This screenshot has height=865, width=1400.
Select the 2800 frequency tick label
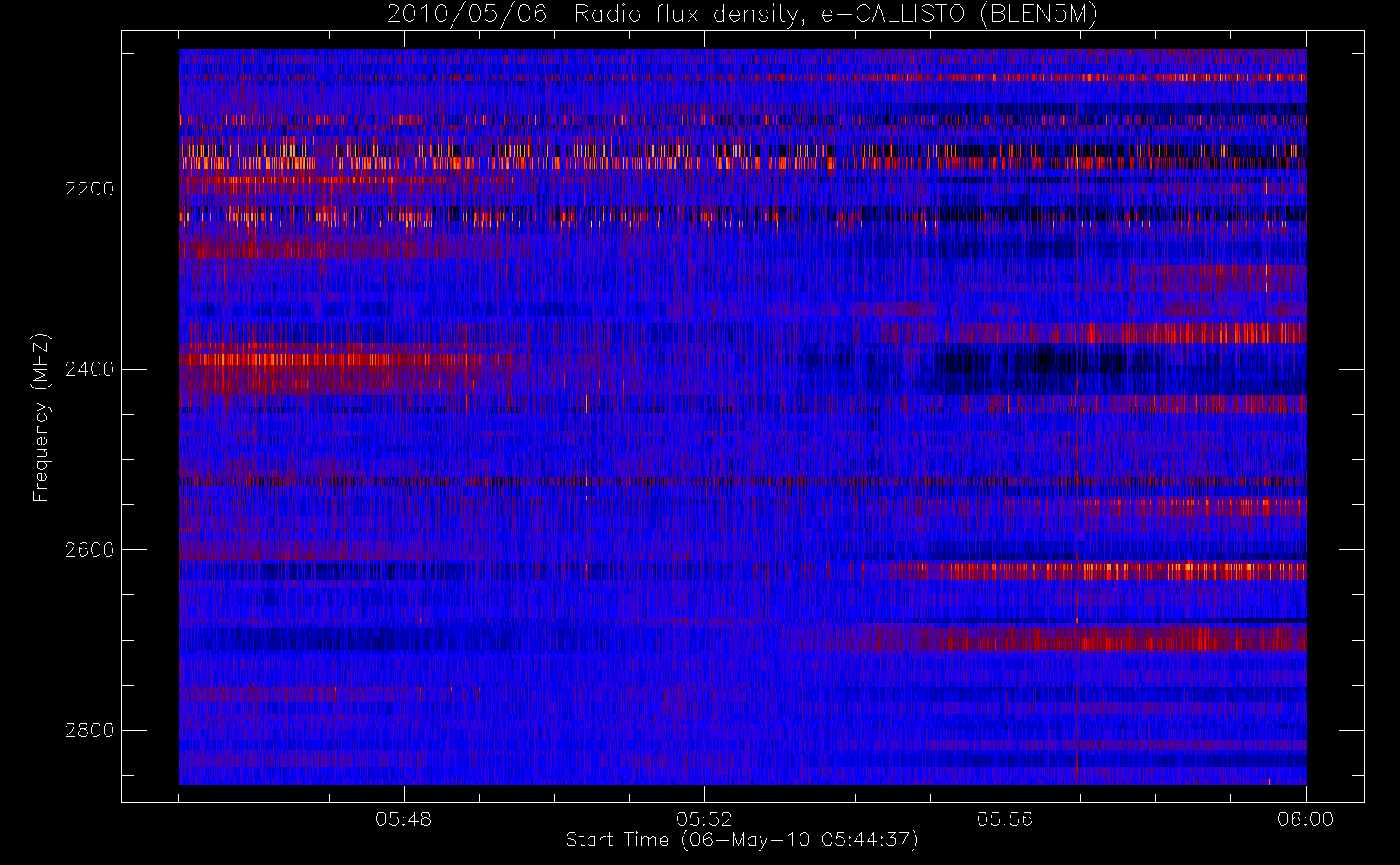(x=89, y=730)
